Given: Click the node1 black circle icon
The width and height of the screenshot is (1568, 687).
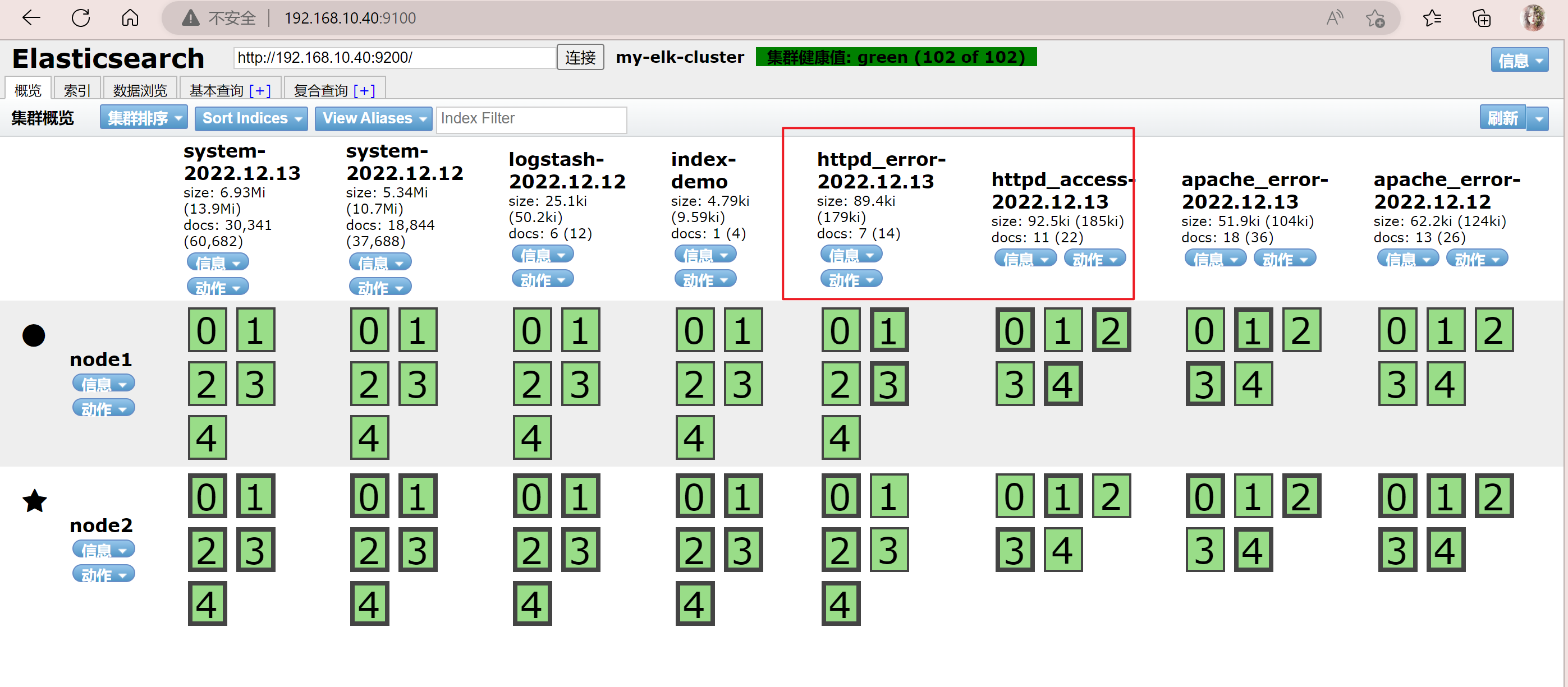Looking at the screenshot, I should click(x=34, y=335).
